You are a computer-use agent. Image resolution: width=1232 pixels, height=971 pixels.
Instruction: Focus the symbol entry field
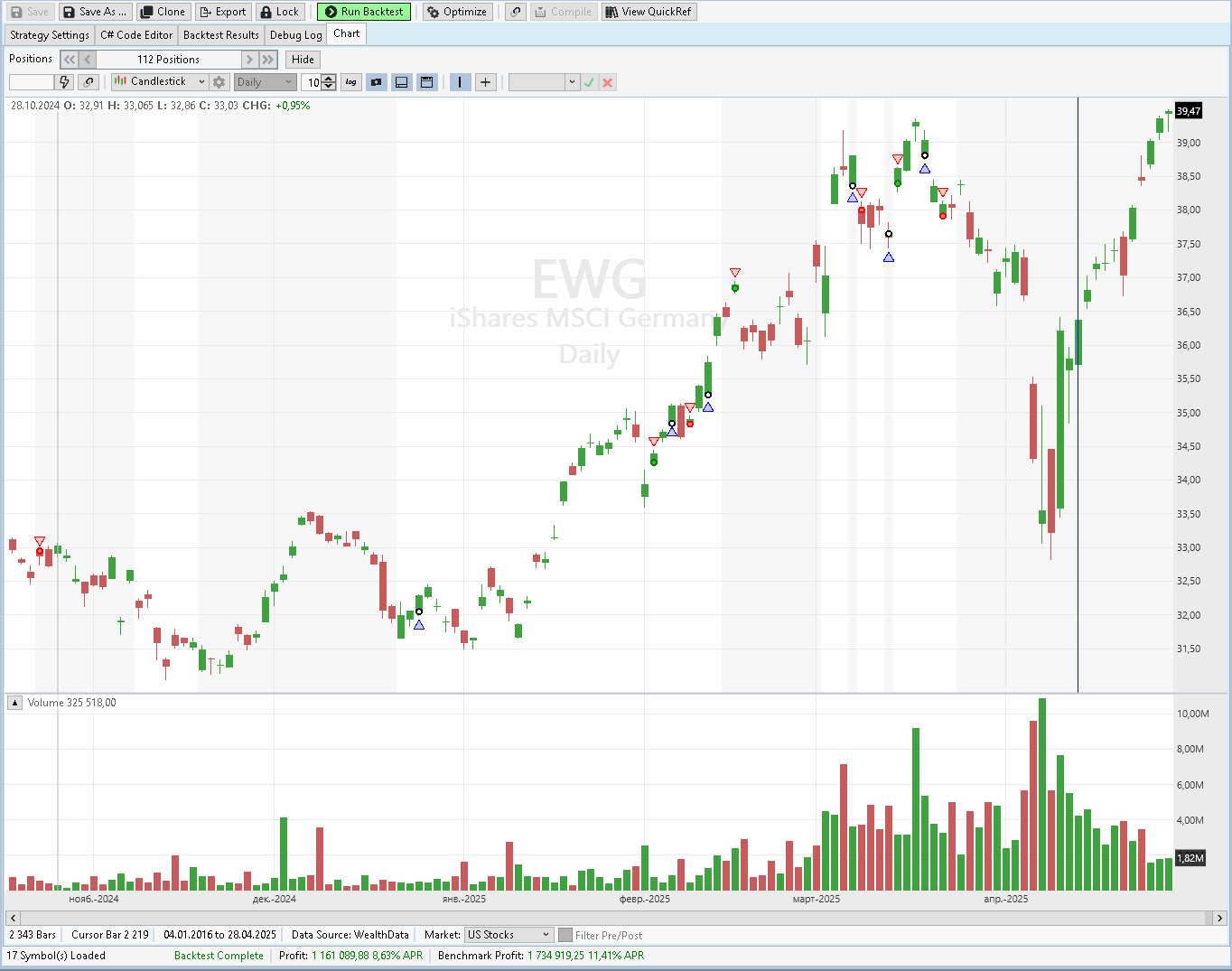click(32, 82)
